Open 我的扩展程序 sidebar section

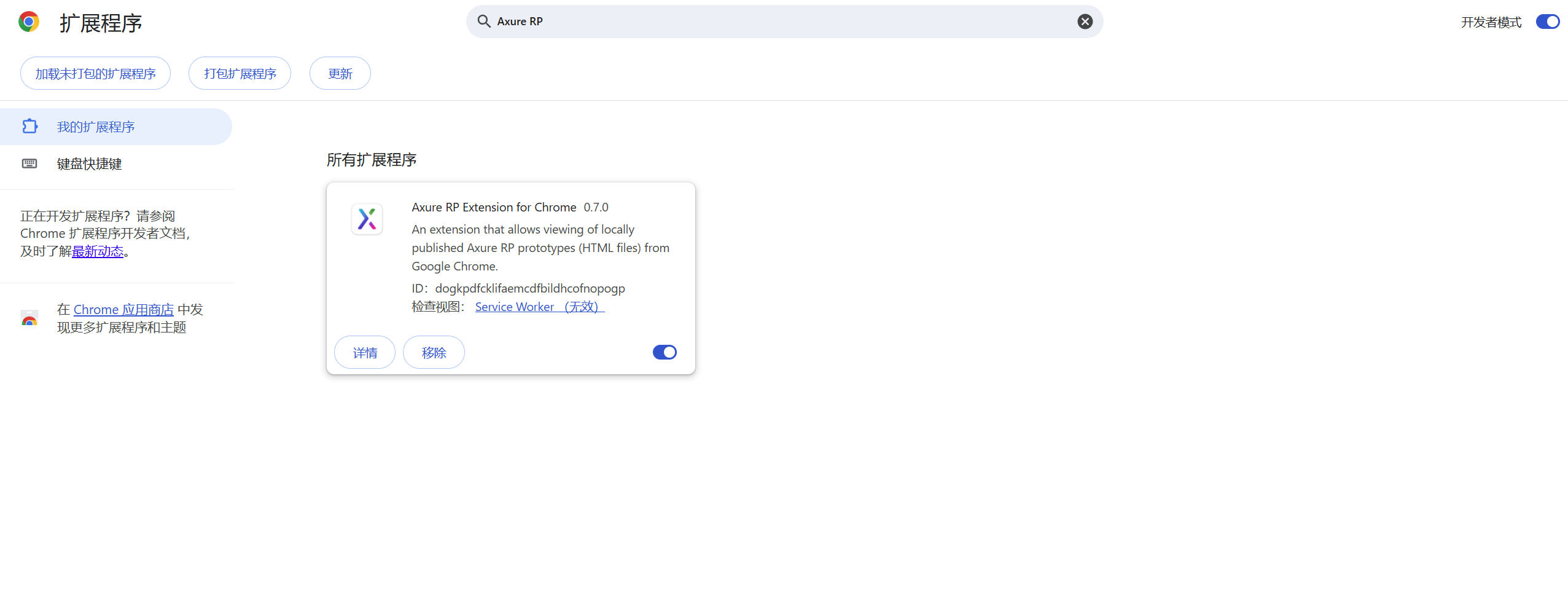coord(116,127)
